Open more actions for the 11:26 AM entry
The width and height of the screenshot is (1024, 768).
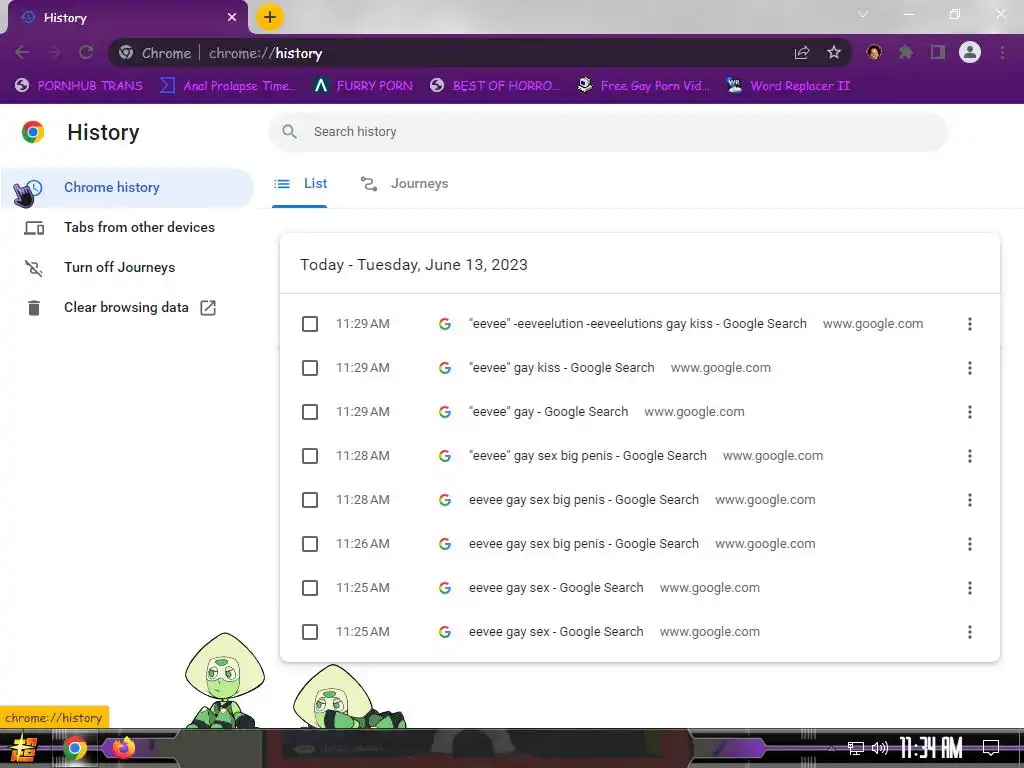tap(970, 544)
